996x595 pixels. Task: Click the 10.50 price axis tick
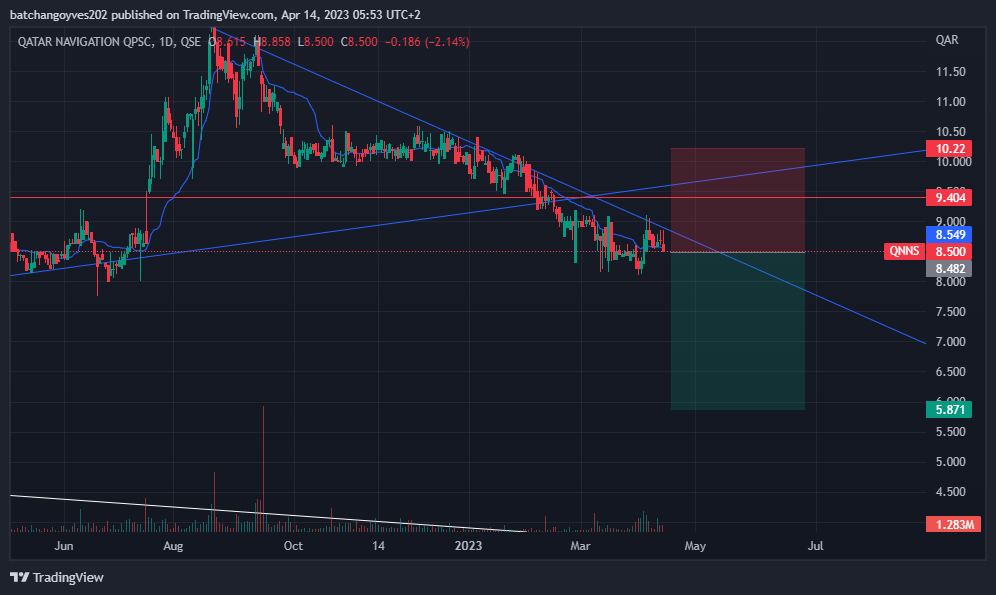pyautogui.click(x=950, y=132)
